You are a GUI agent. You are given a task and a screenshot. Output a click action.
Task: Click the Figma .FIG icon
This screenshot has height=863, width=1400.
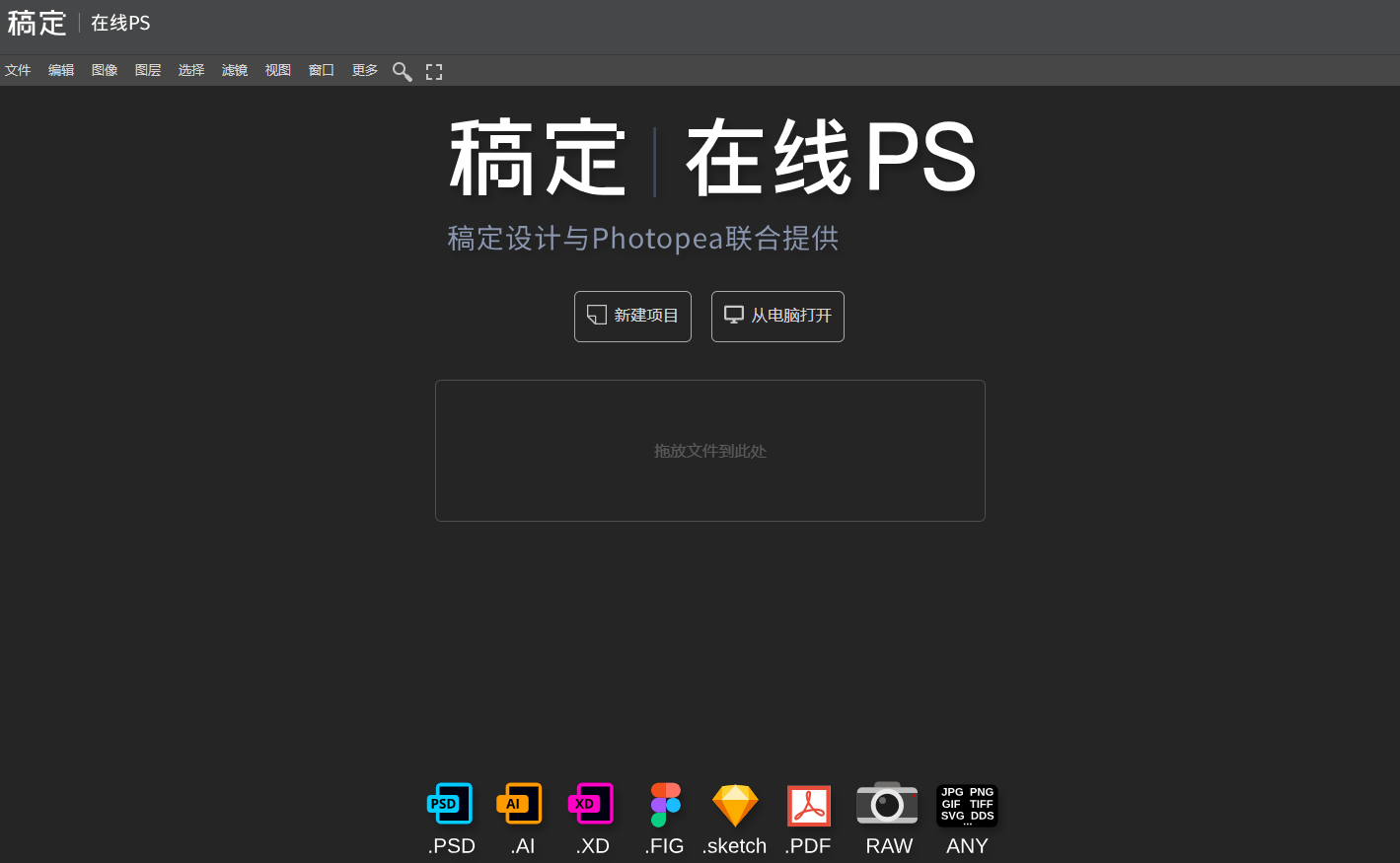[665, 805]
